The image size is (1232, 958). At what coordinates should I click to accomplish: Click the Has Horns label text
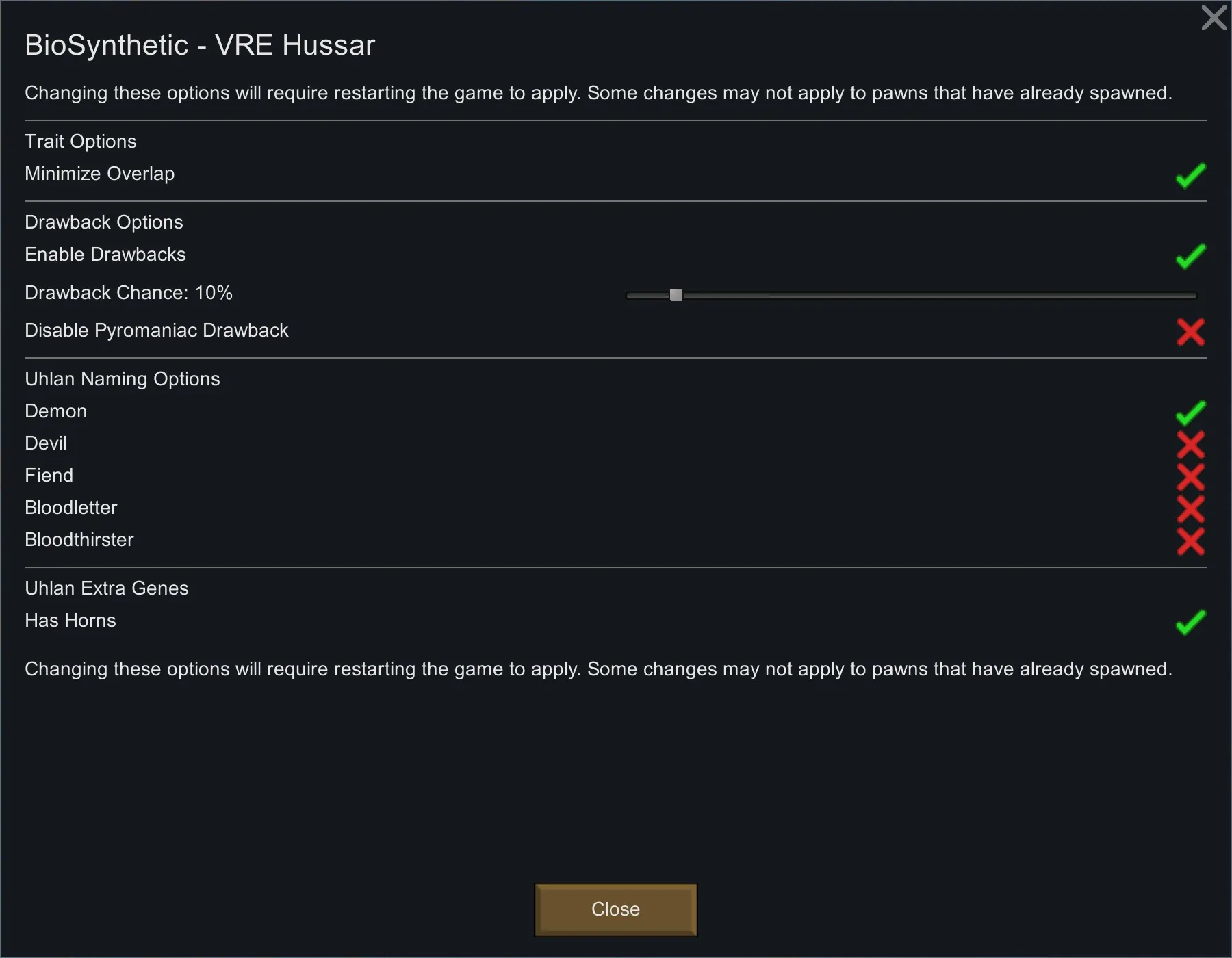[70, 621]
